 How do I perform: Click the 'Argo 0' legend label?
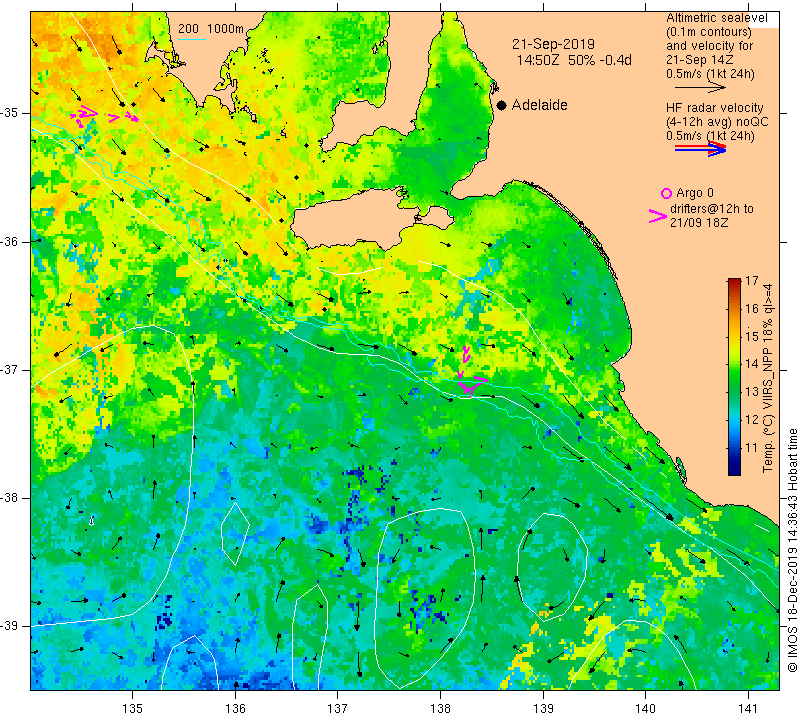pyautogui.click(x=694, y=193)
